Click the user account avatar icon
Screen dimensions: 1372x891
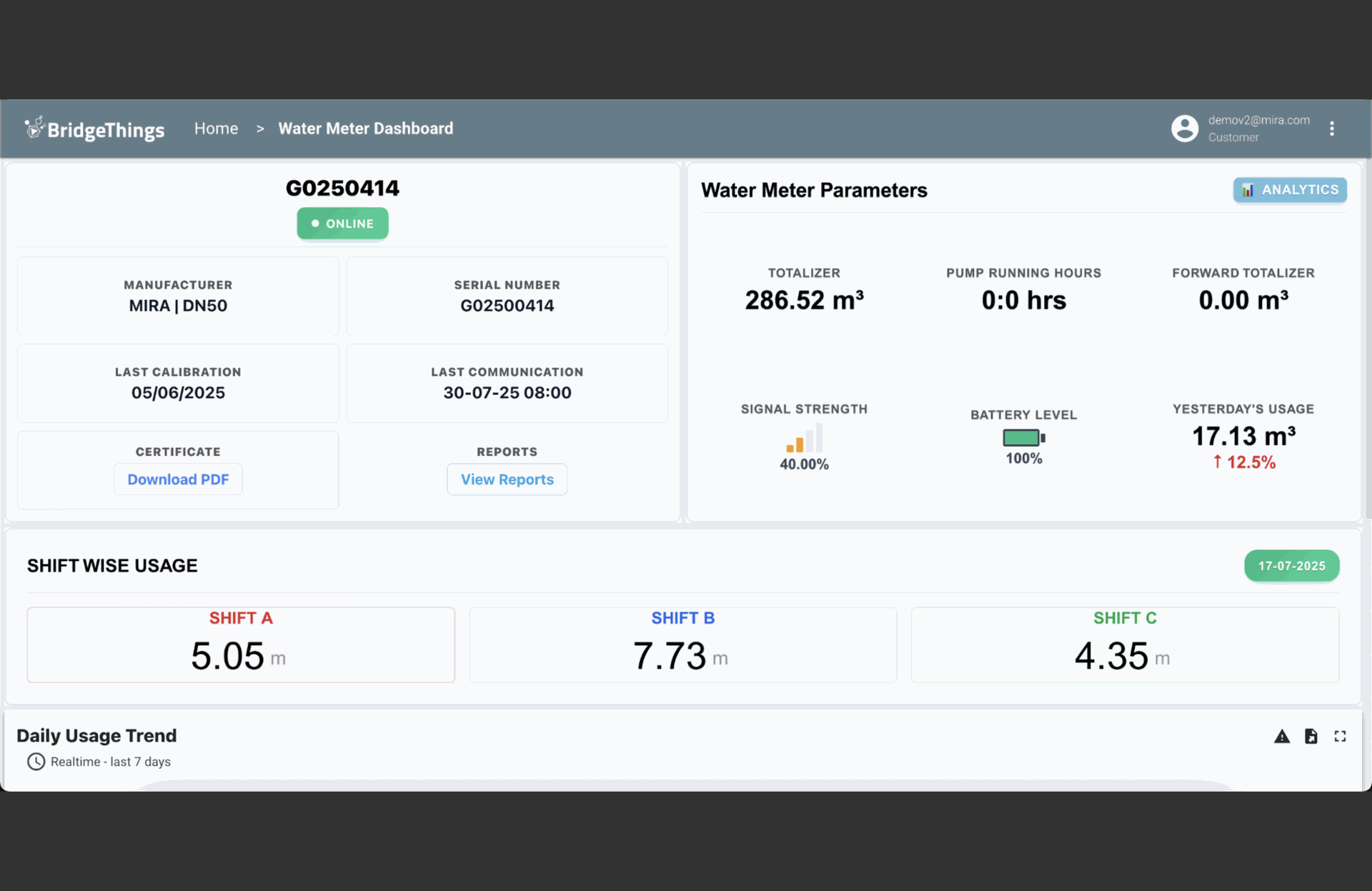coord(1184,129)
